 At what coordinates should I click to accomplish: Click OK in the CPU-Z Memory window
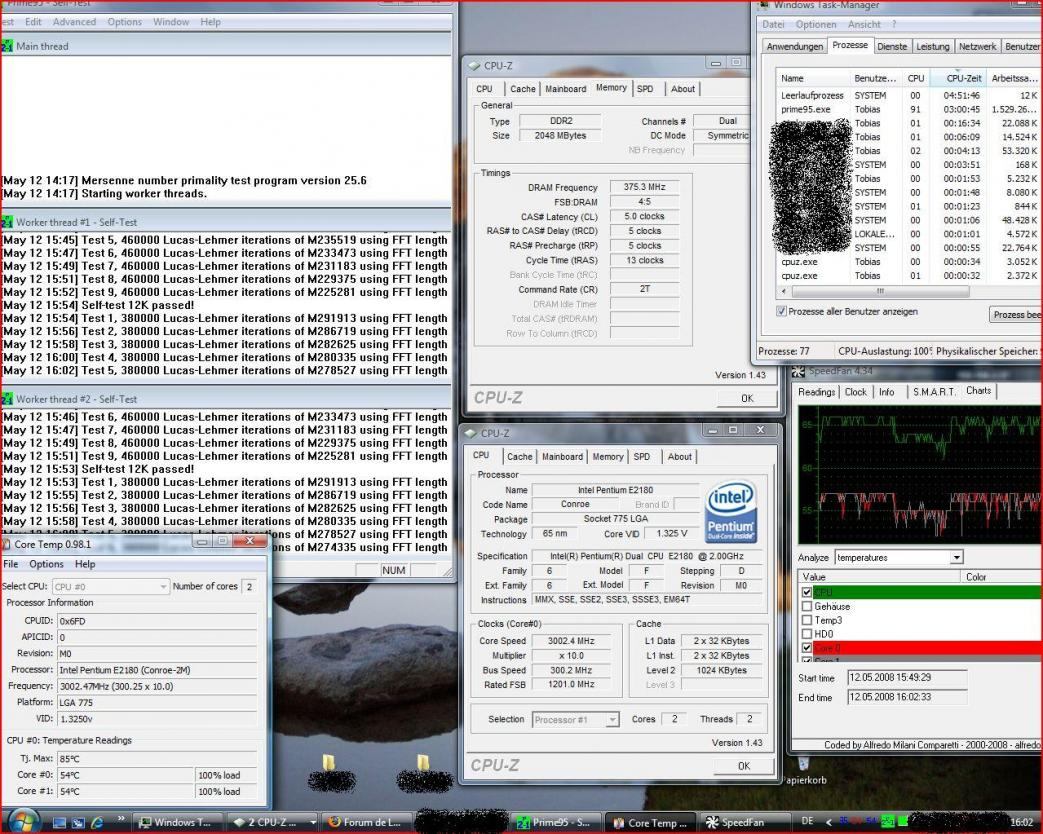point(746,398)
